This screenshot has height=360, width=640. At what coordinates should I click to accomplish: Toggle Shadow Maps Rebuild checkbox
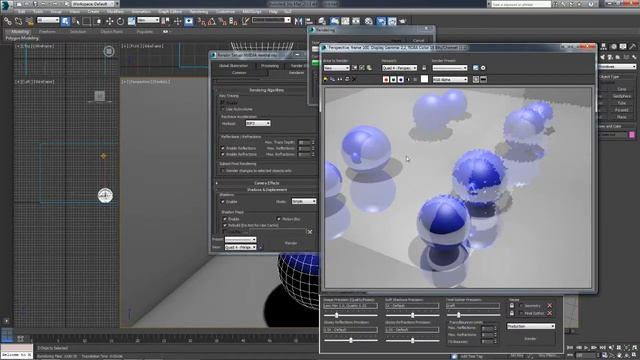tap(225, 225)
